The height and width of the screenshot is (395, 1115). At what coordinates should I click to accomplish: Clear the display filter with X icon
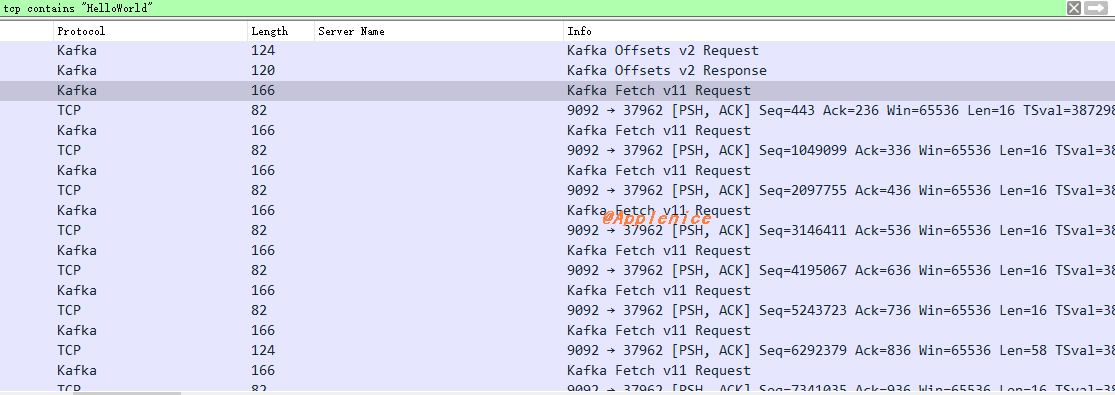pos(1074,8)
